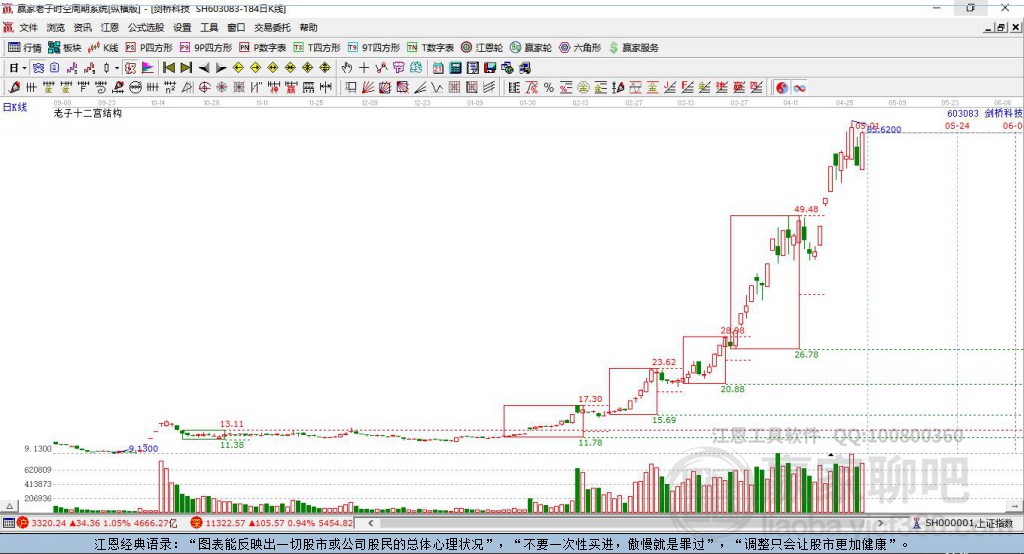Click the black right arrow icon
The width and height of the screenshot is (1024, 554).
[221, 68]
